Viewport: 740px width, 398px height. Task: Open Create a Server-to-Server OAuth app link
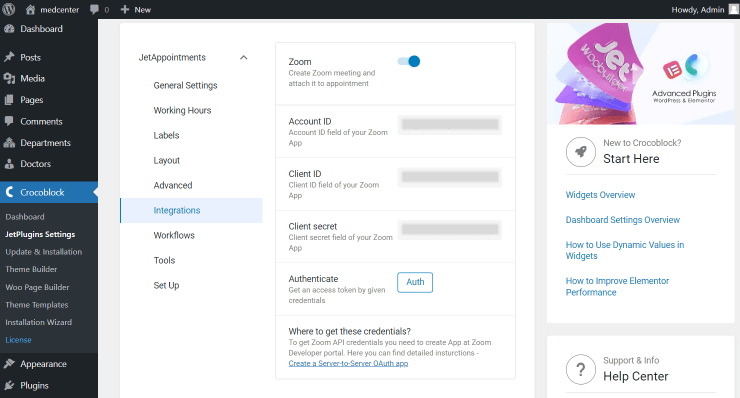348,364
